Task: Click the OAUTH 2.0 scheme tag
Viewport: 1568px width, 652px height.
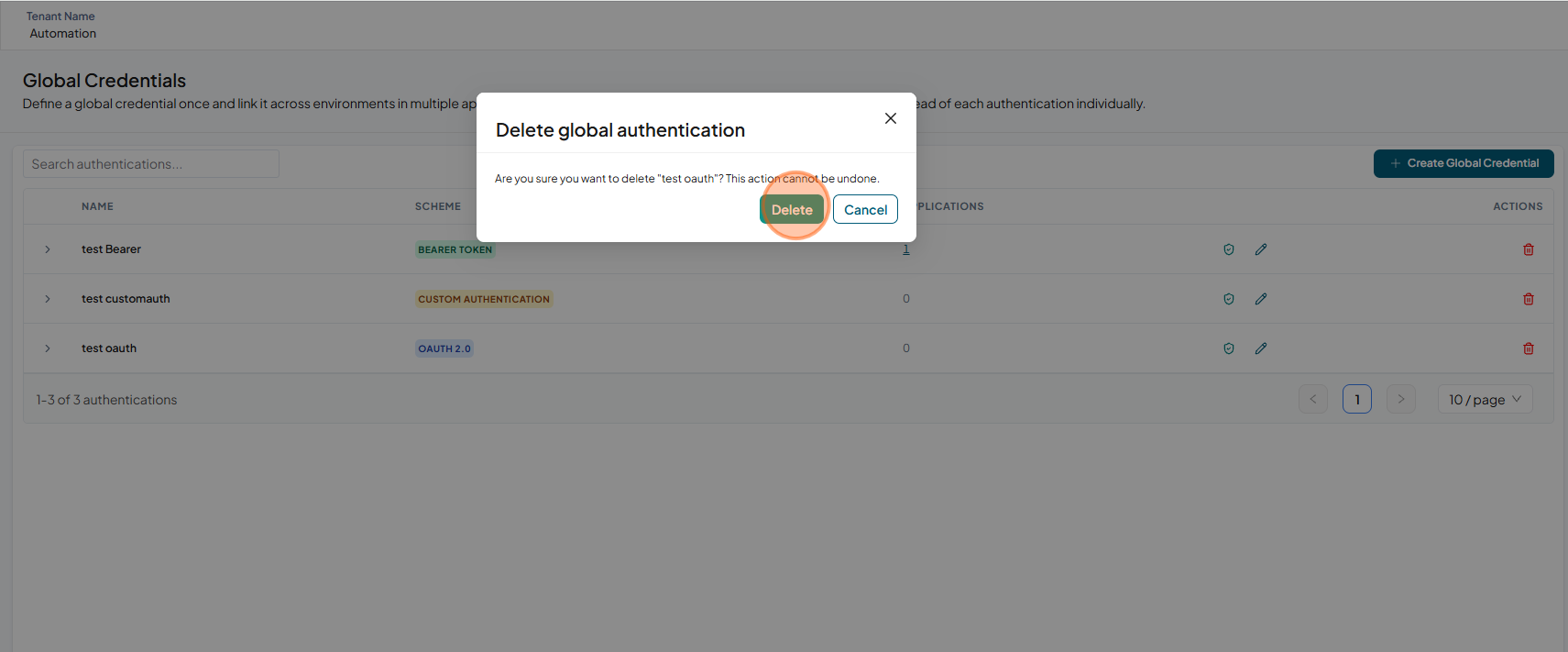Action: click(444, 348)
